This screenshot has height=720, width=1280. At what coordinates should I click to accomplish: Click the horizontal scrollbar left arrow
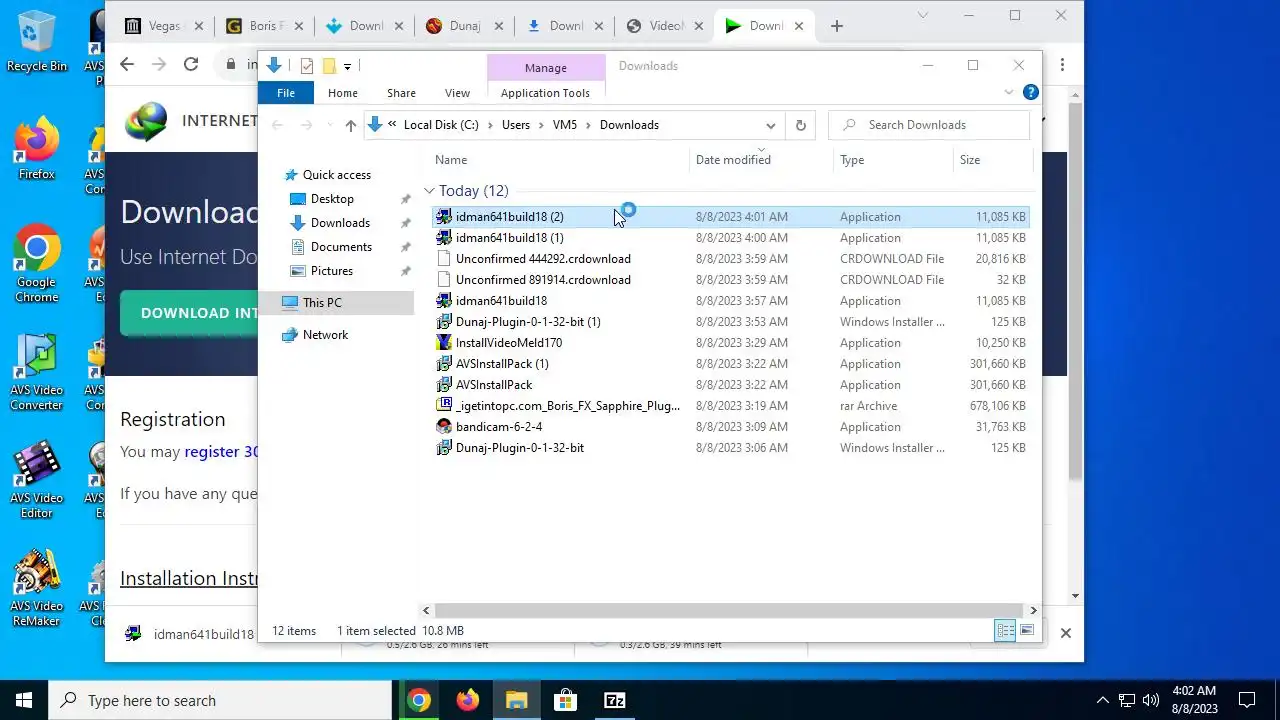coord(427,610)
